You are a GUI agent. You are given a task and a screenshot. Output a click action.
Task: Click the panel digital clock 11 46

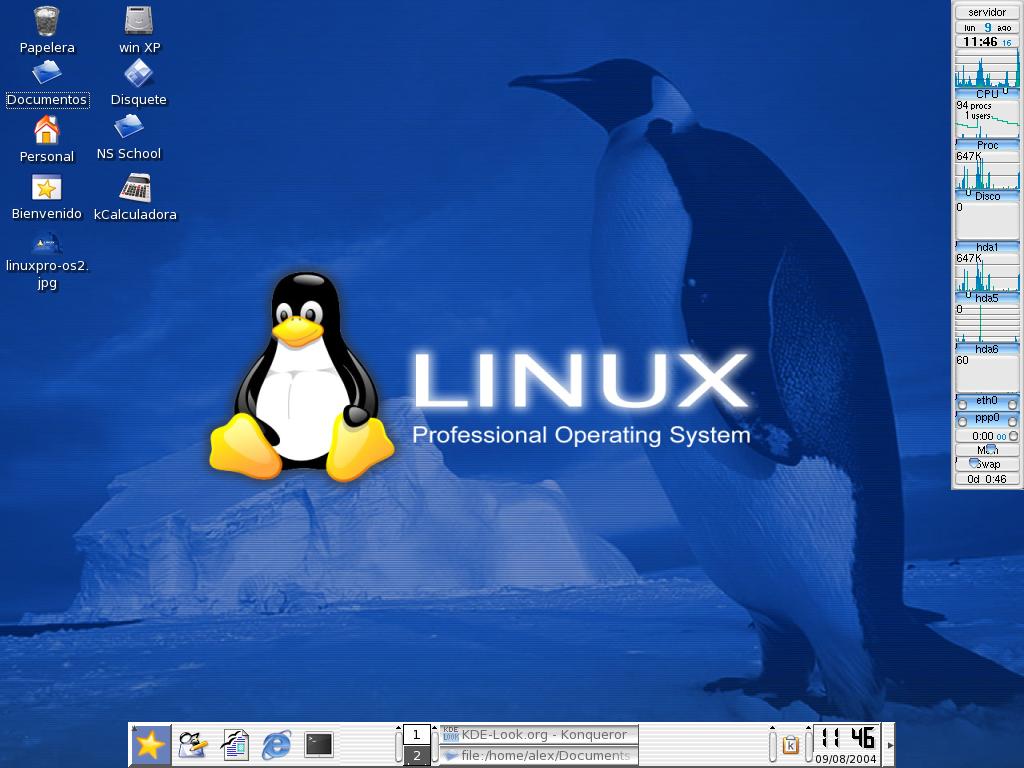tap(847, 738)
